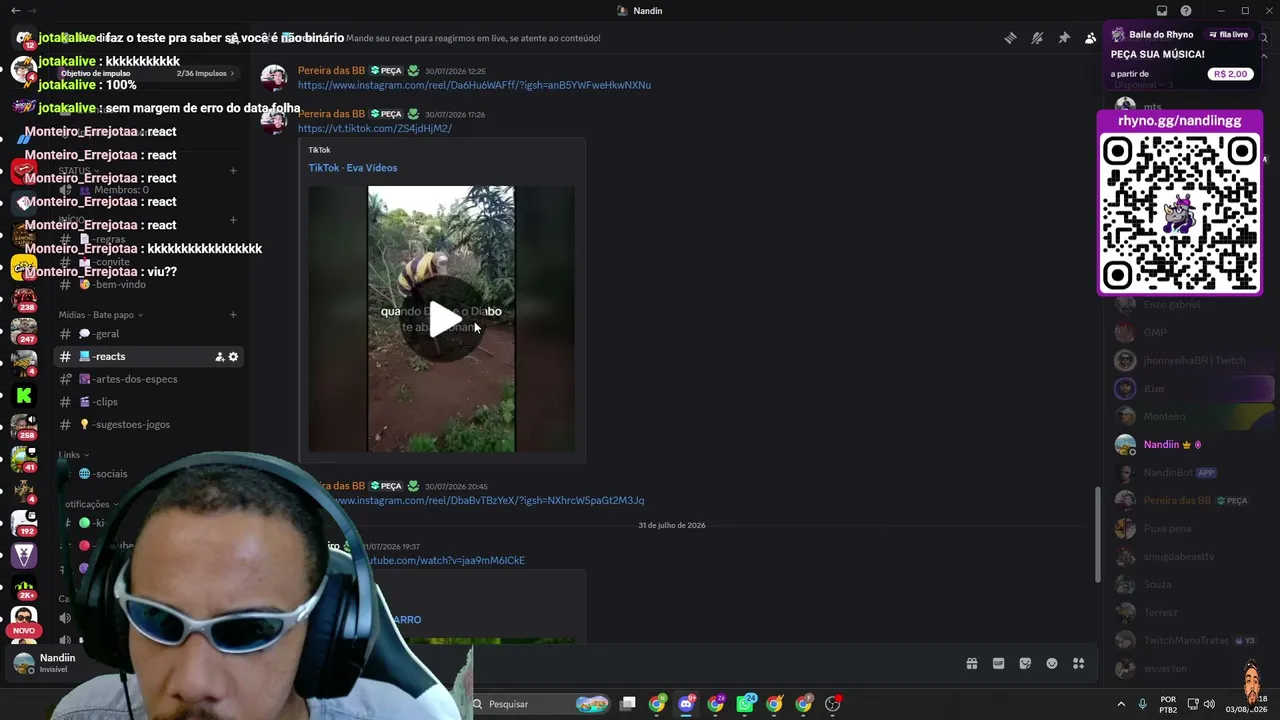Open server icon with 41 badge

coord(24,459)
